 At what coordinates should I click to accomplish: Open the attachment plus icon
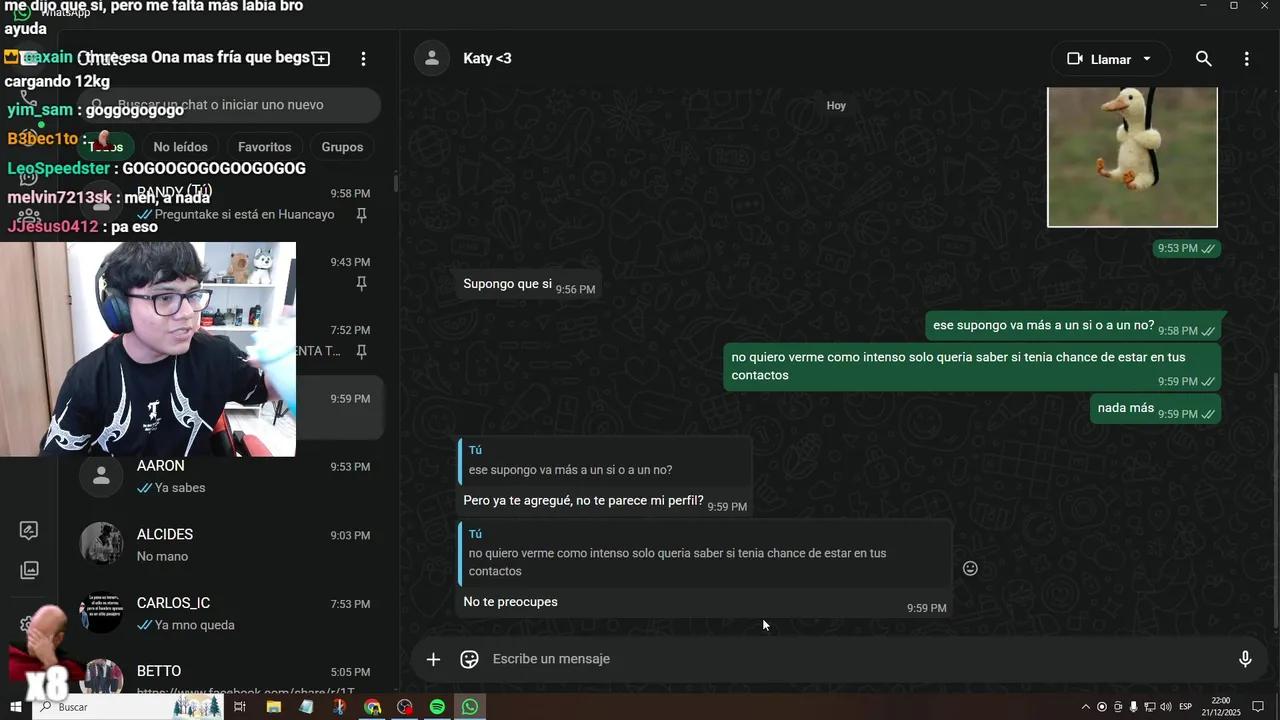pos(433,659)
